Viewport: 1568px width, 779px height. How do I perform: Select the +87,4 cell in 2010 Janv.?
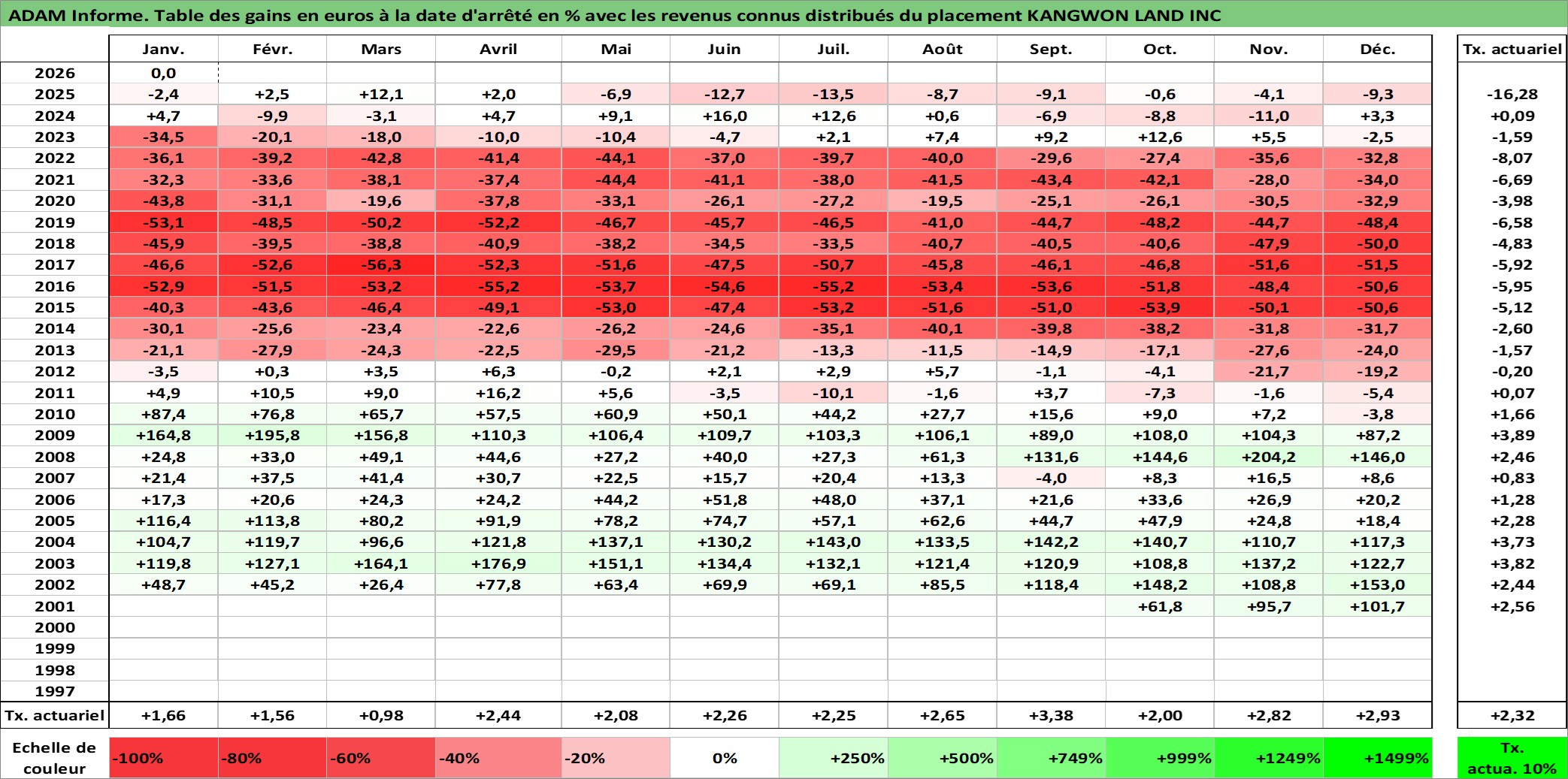[163, 414]
